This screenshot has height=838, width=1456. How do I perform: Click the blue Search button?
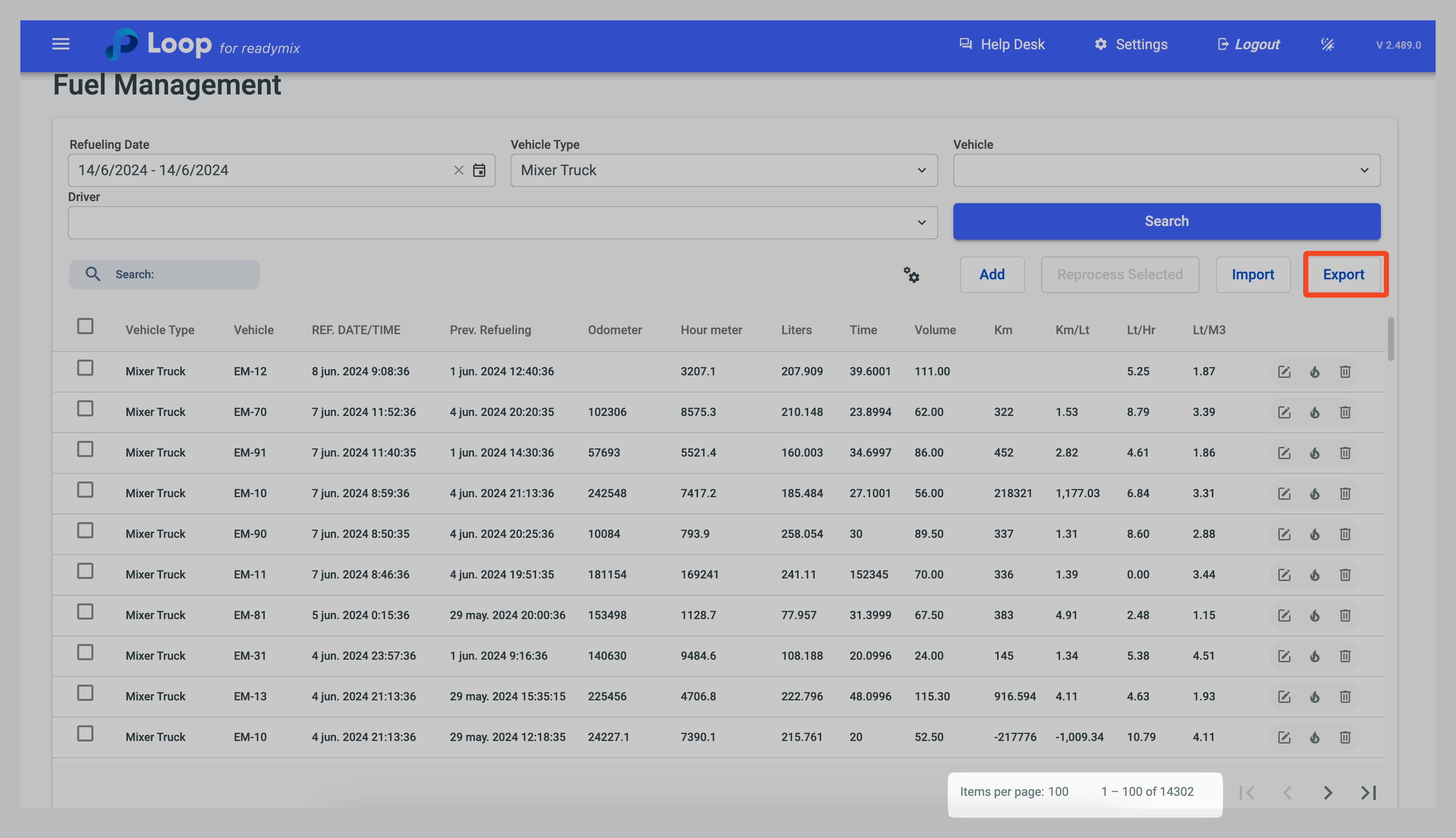(1166, 221)
